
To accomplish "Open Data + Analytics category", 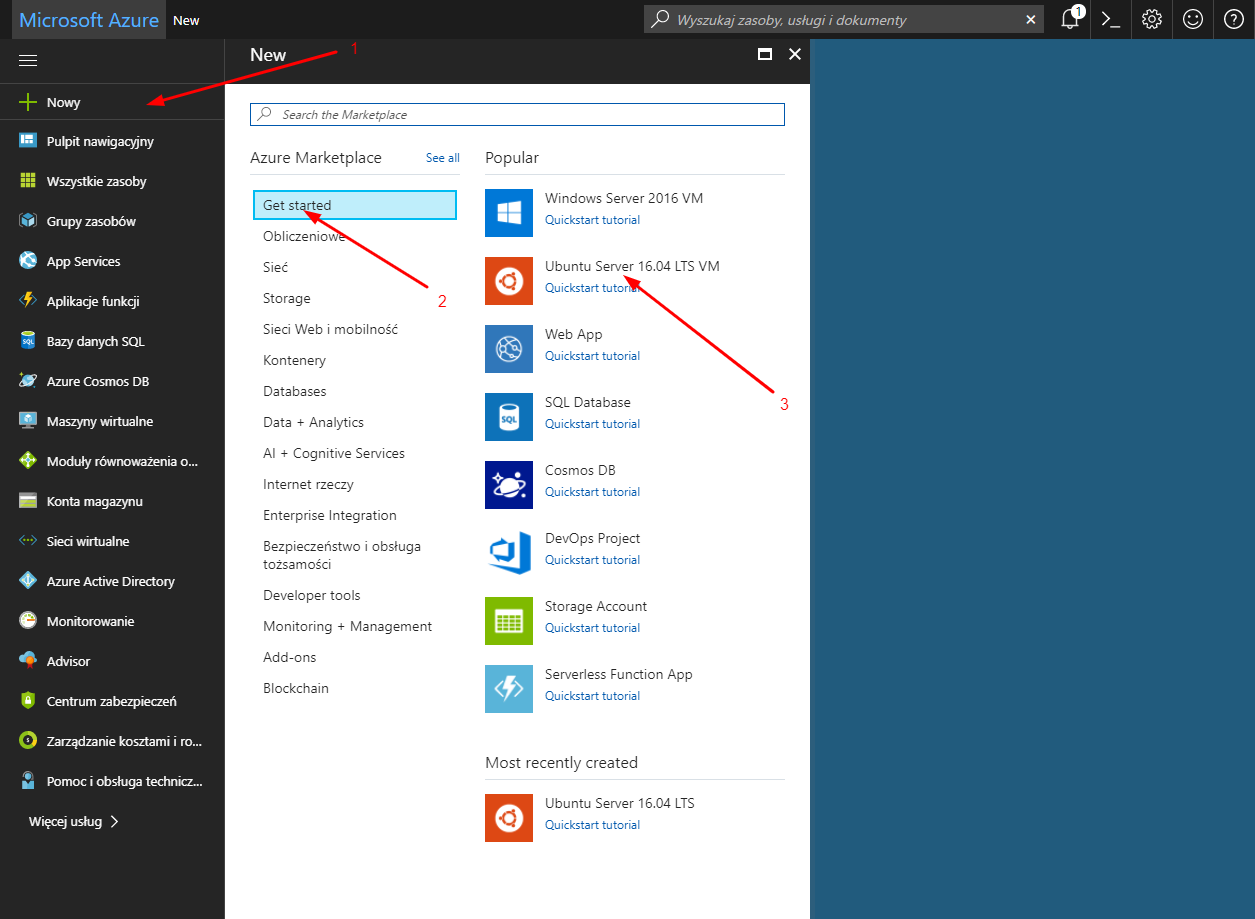I will 314,422.
